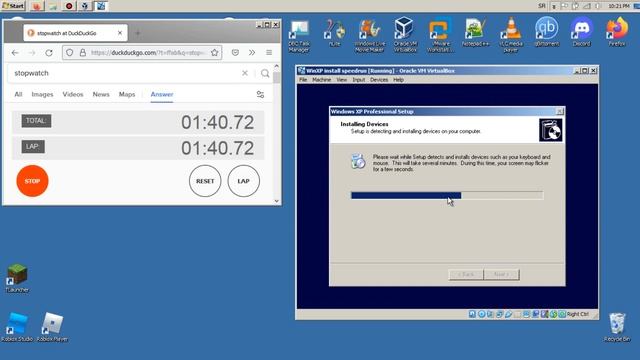The width and height of the screenshot is (640, 360).
Task: Clear the stopwatch search query
Action: (245, 73)
